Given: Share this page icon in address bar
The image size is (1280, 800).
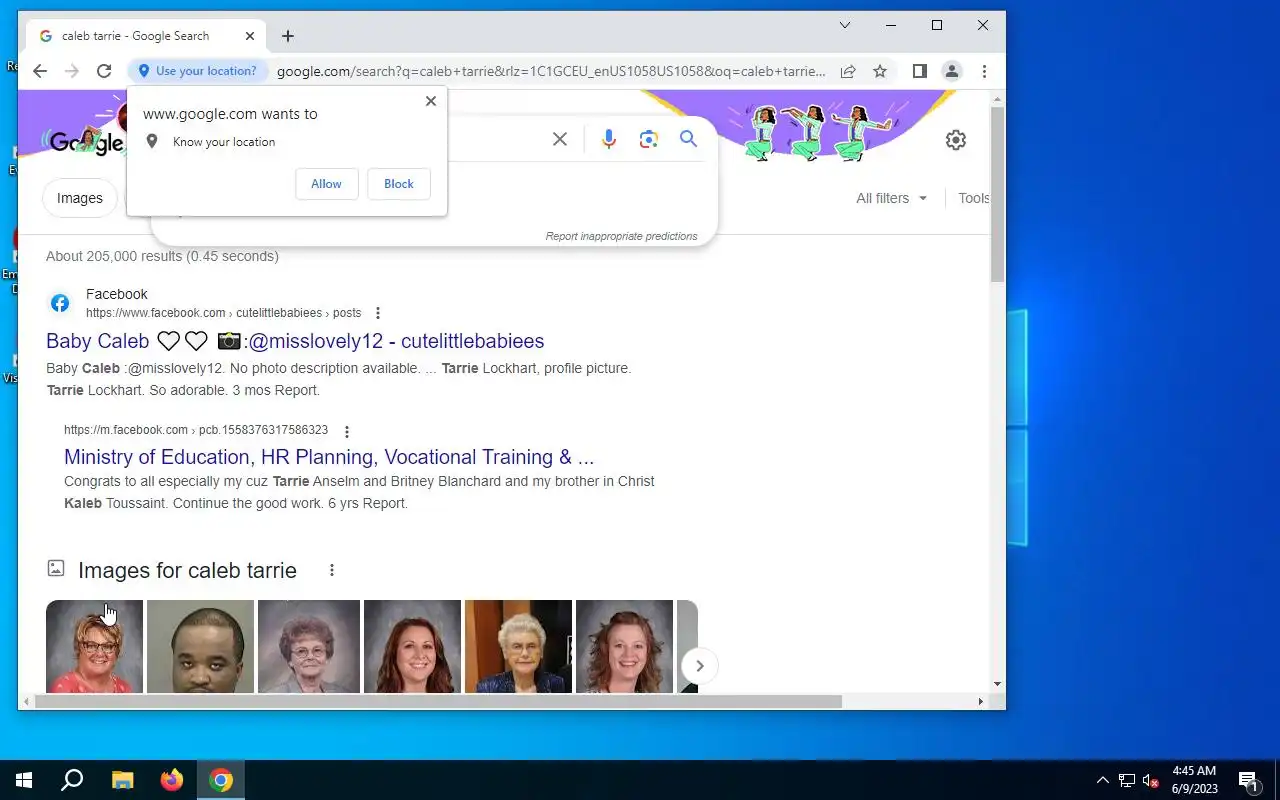Looking at the screenshot, I should pyautogui.click(x=848, y=71).
